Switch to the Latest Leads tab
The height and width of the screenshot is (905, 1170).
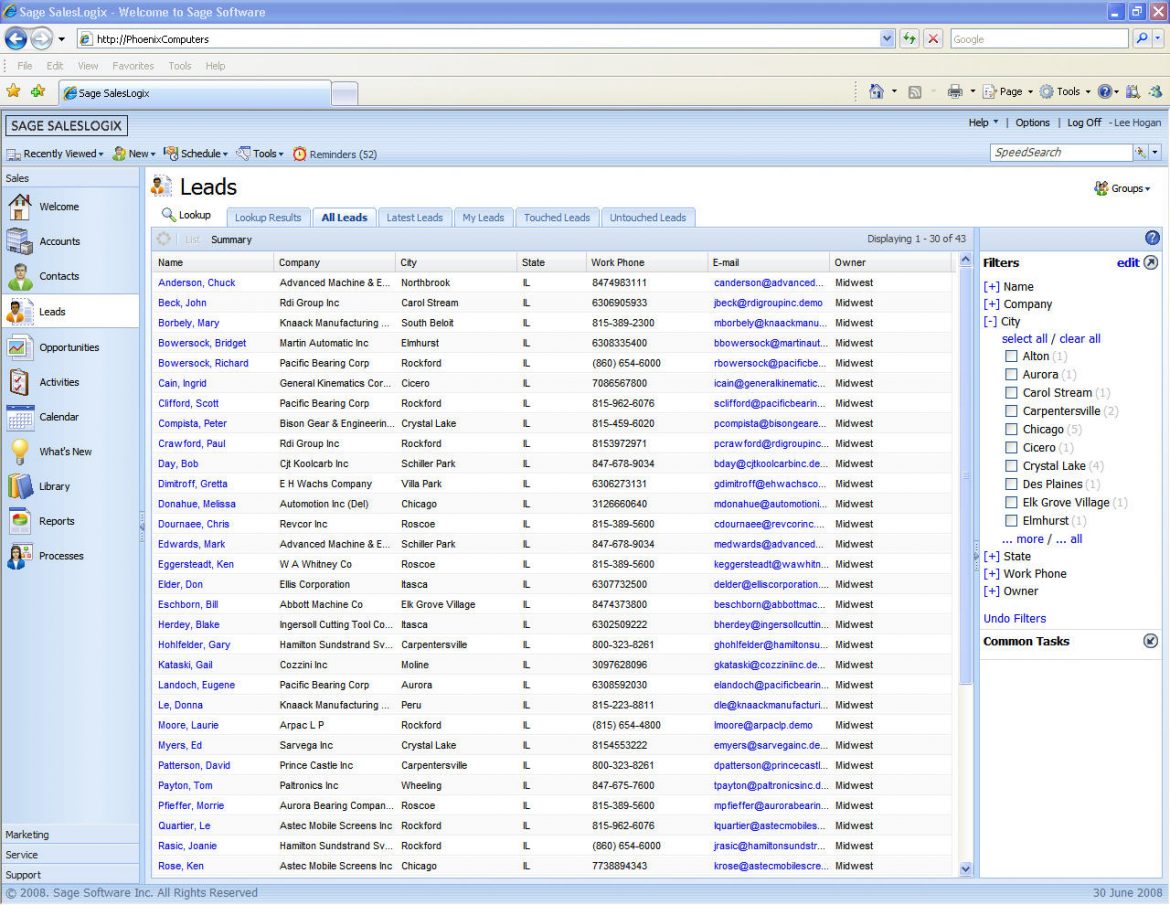[414, 216]
